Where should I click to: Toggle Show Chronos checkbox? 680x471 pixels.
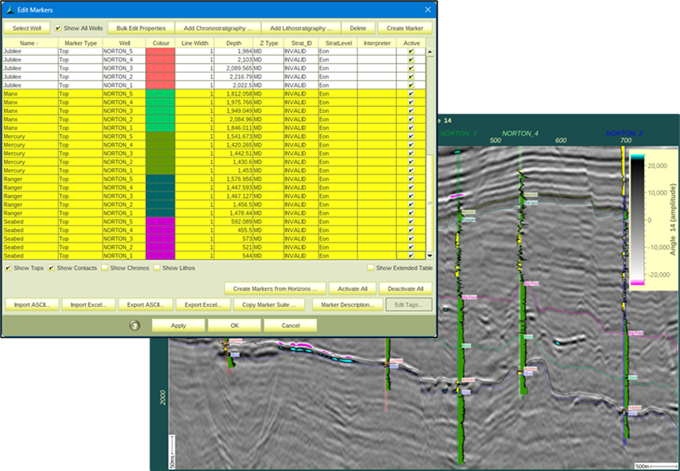(x=103, y=268)
